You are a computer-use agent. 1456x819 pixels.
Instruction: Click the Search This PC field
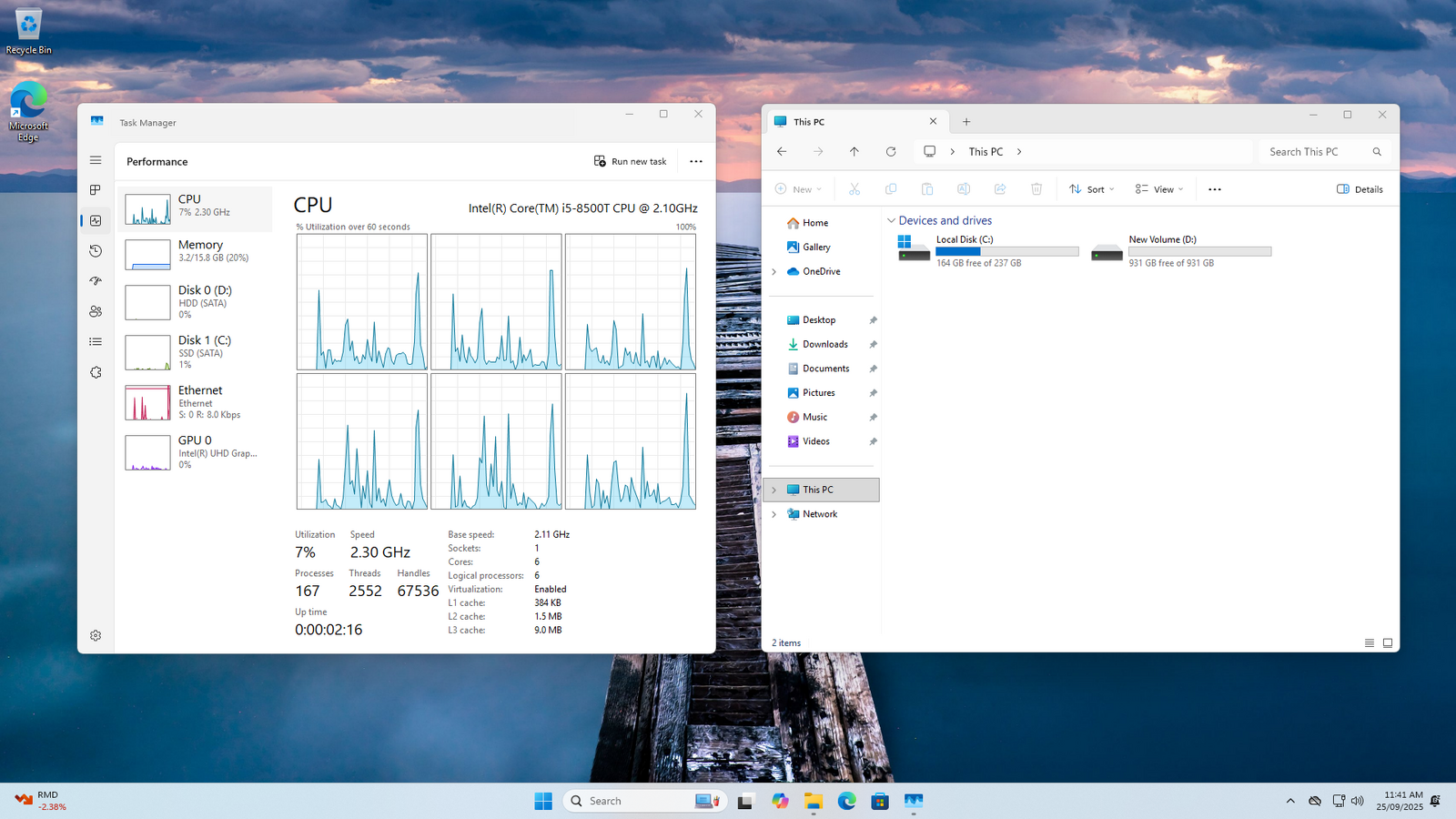pyautogui.click(x=1315, y=152)
